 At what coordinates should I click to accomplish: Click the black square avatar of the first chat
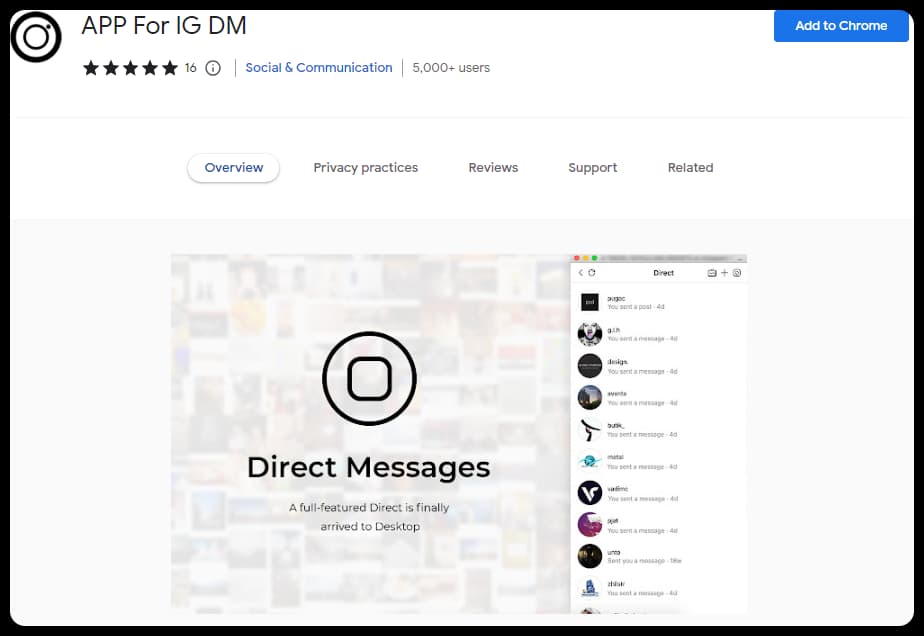(x=590, y=302)
